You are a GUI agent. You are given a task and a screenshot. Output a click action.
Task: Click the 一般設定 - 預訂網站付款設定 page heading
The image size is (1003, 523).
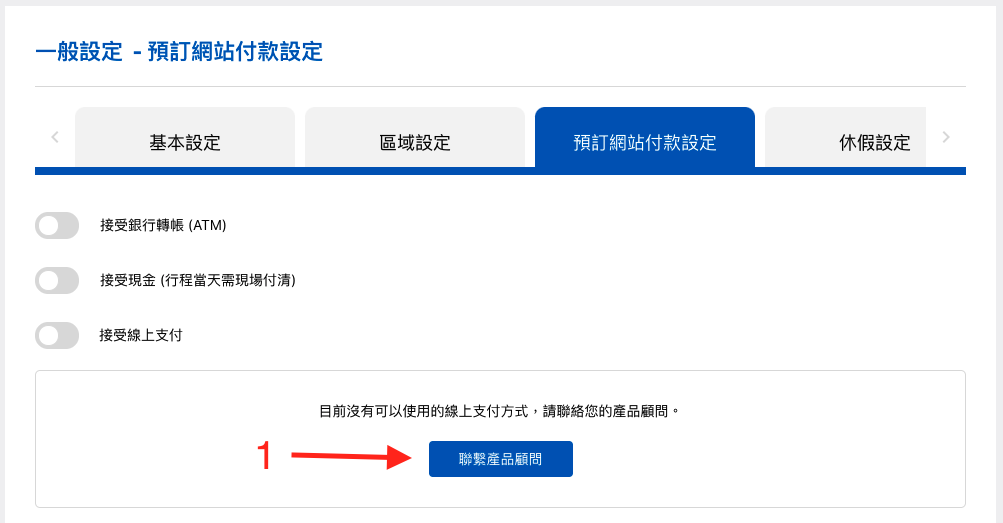click(x=179, y=52)
